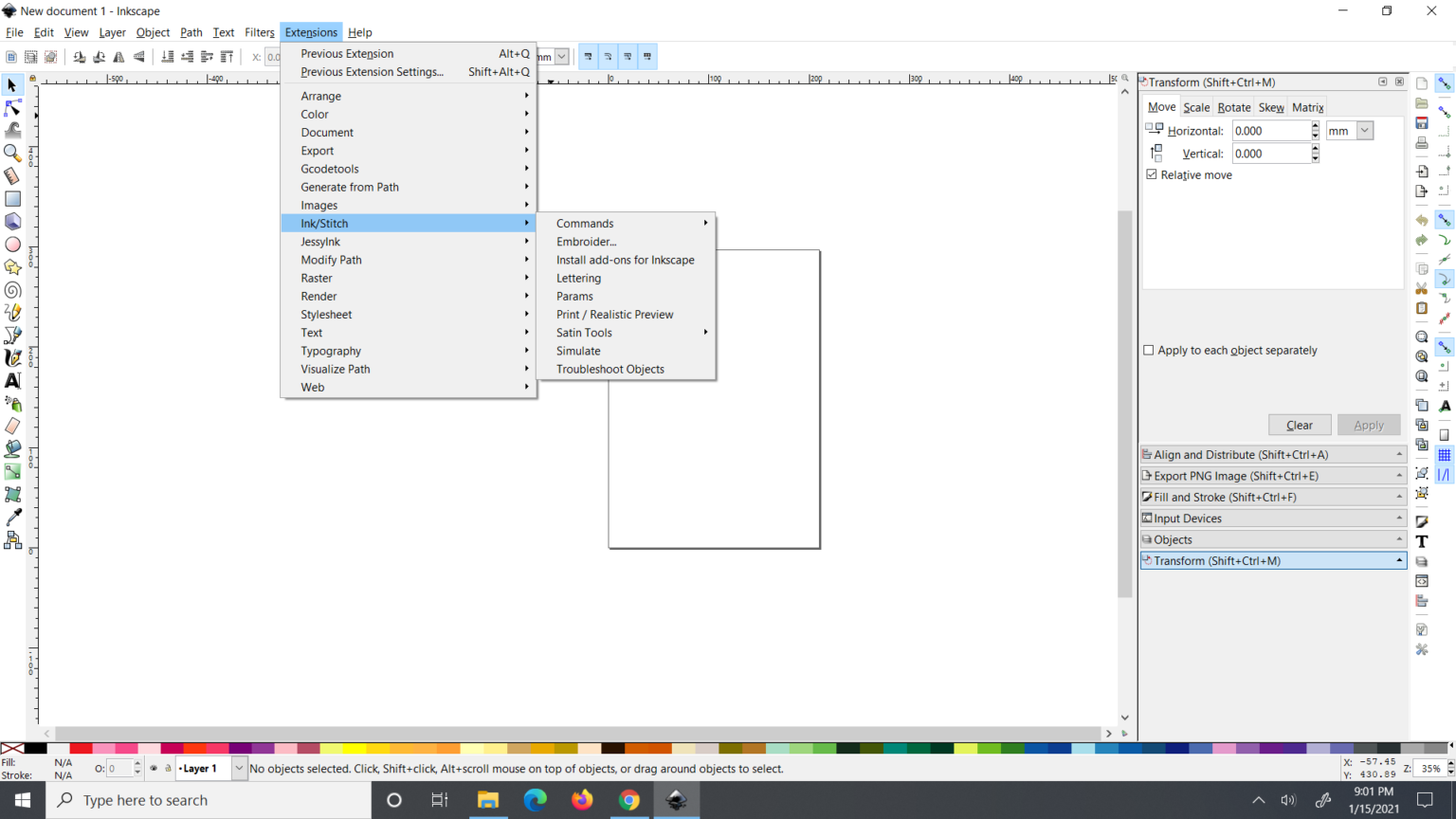Toggle Layer 1 visibility eye icon
The image size is (1456, 819).
(x=154, y=769)
